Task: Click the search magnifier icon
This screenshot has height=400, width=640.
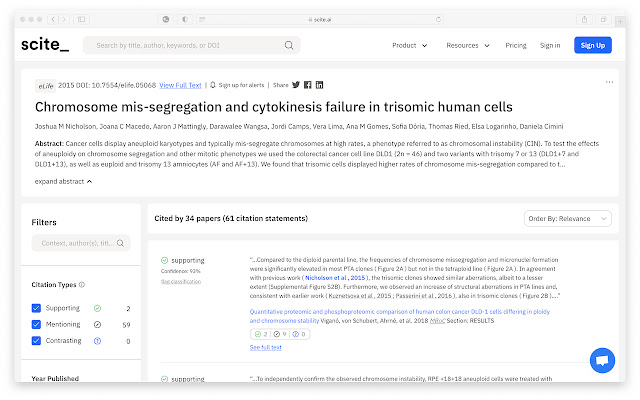Action: [290, 45]
